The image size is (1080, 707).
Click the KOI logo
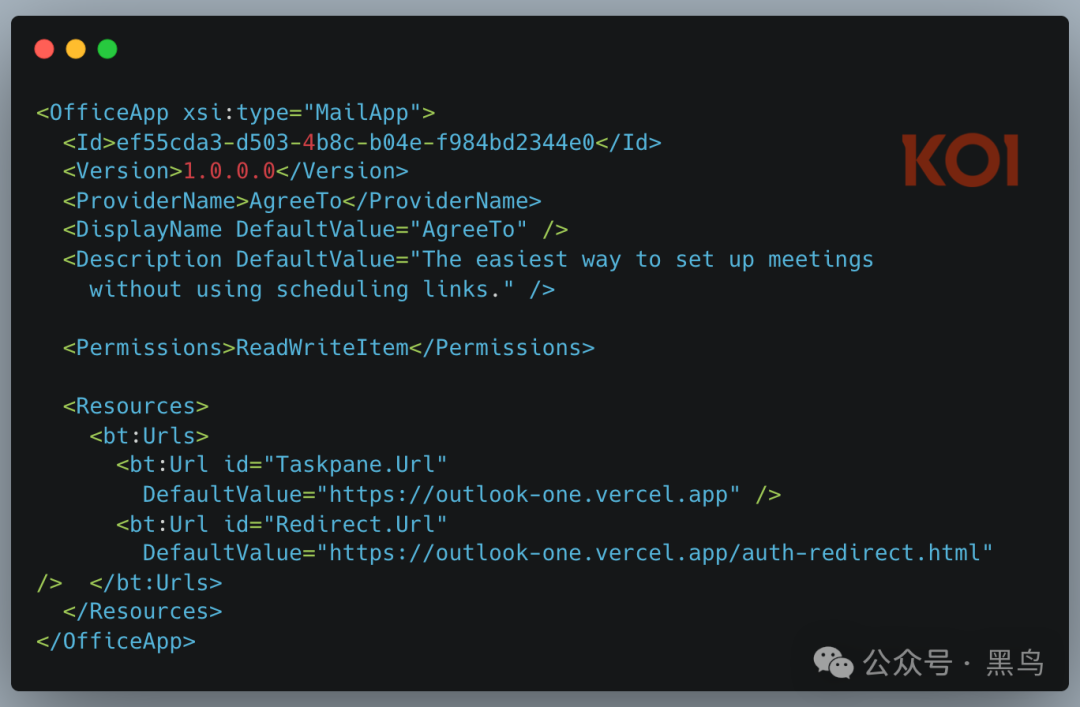coord(960,160)
